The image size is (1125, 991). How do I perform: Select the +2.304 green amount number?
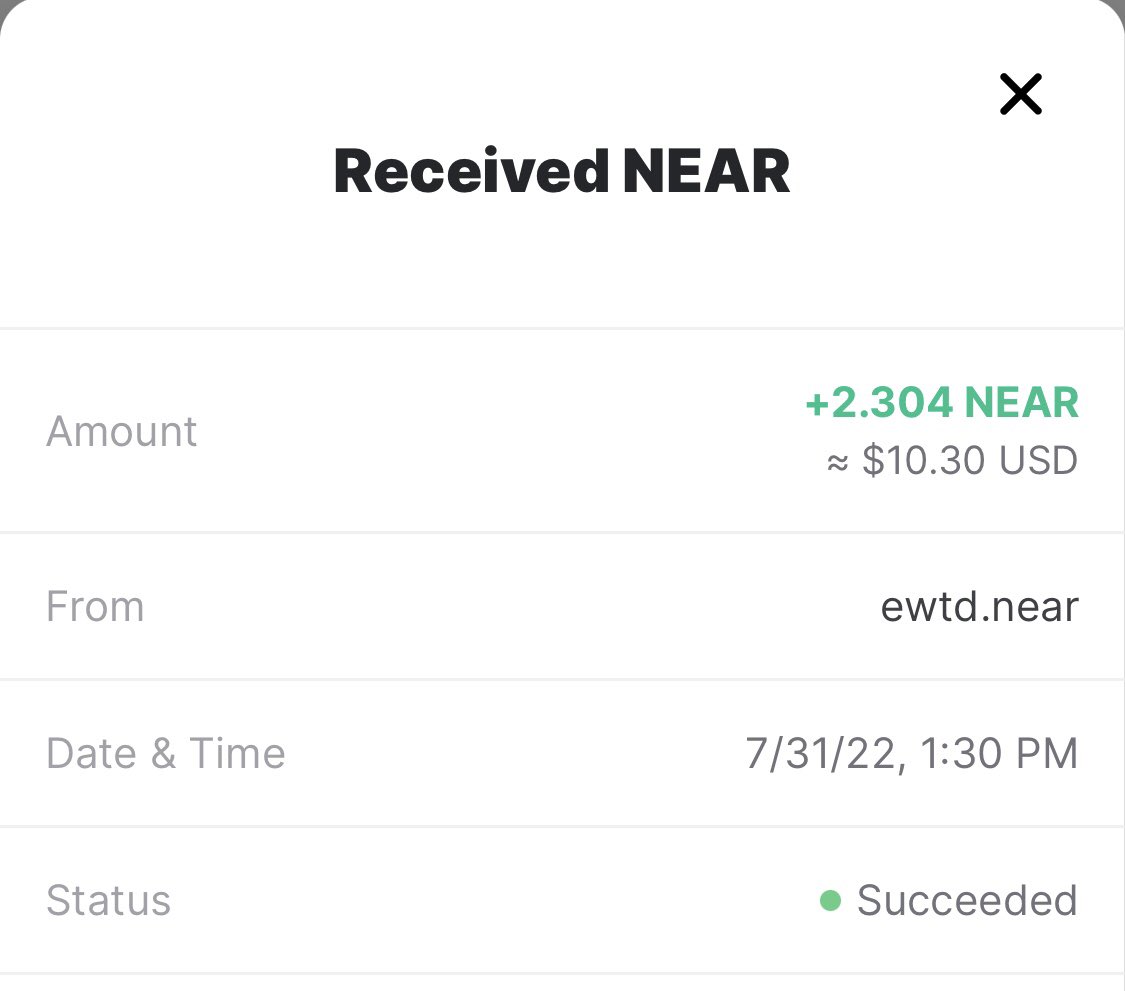(x=880, y=402)
